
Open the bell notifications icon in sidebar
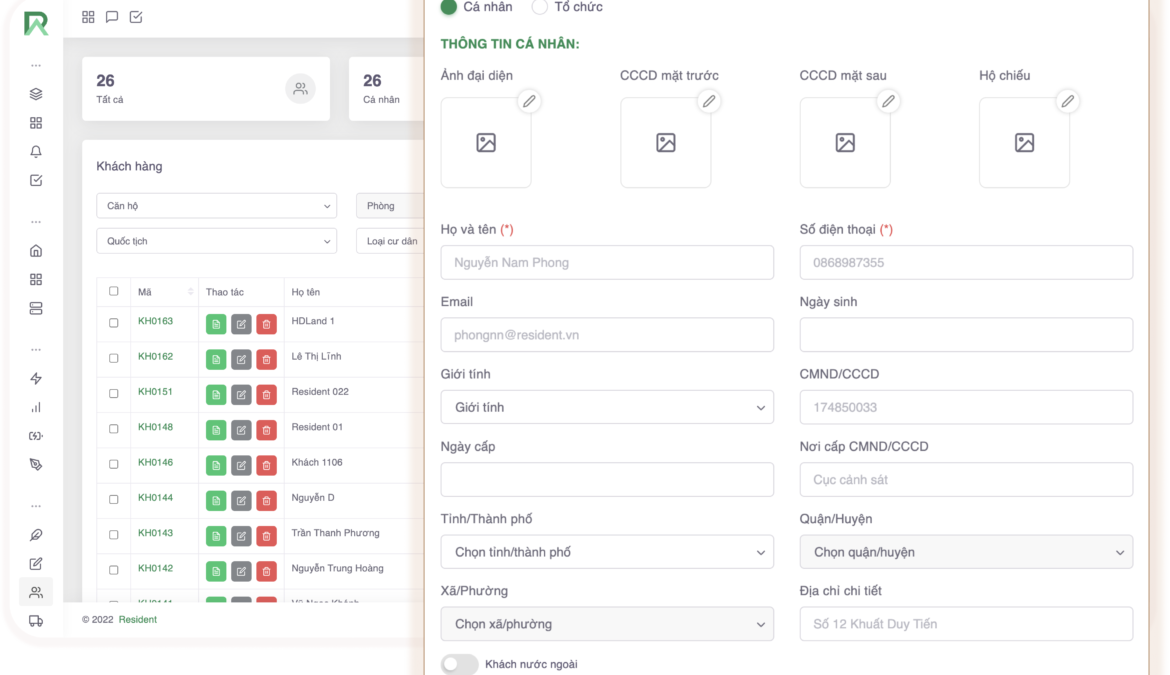(36, 152)
